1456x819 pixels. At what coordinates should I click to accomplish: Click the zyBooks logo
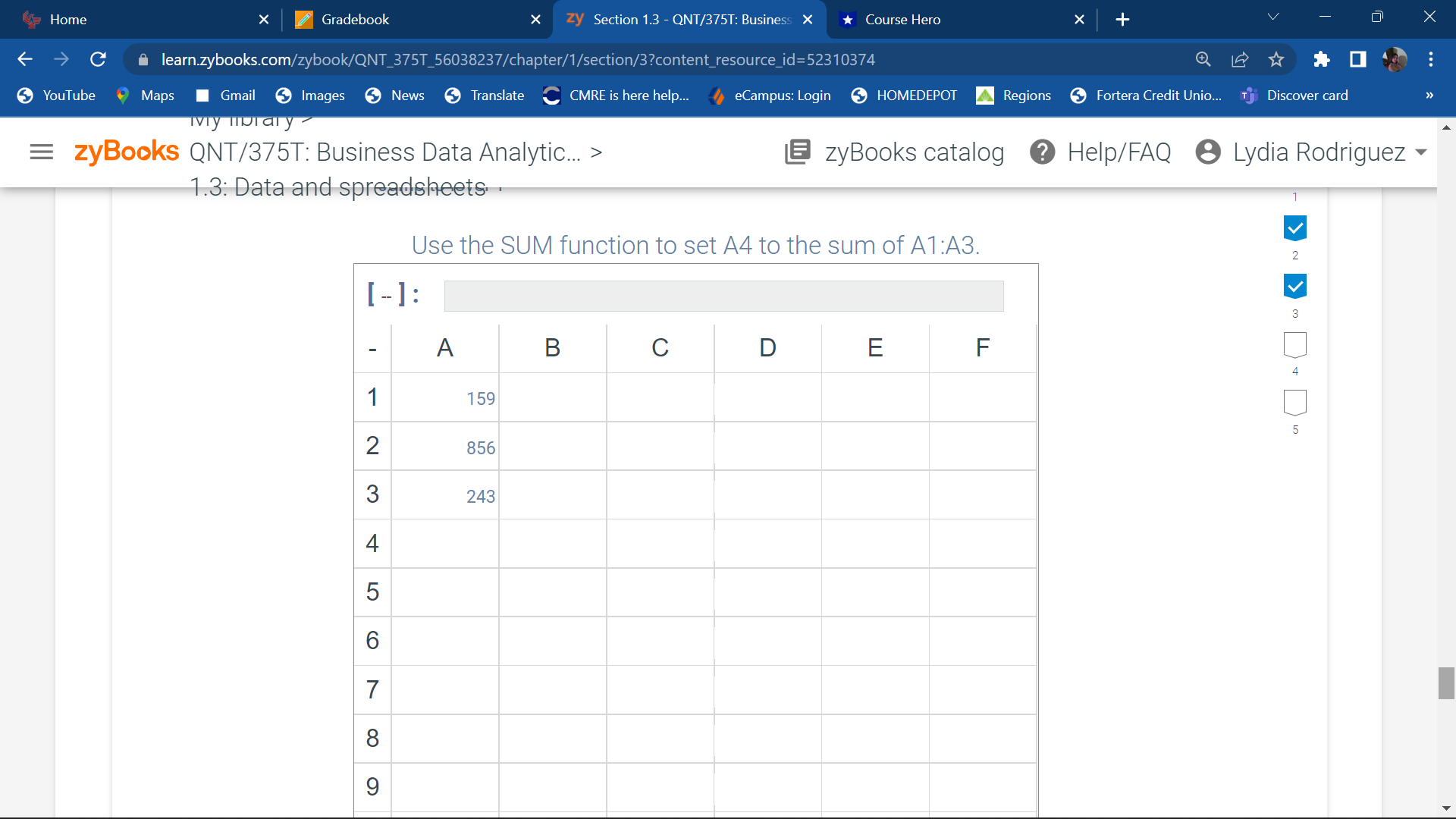[x=127, y=152]
